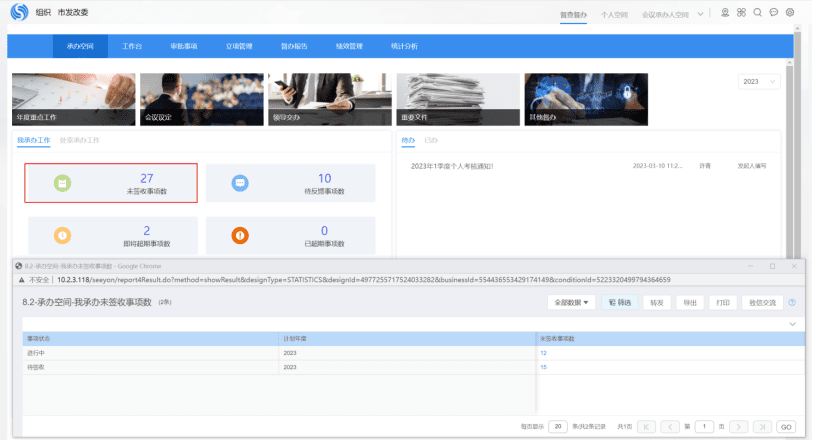The width and height of the screenshot is (813, 440).
Task: Click value 15 in 待签收 row
Action: [x=543, y=367]
